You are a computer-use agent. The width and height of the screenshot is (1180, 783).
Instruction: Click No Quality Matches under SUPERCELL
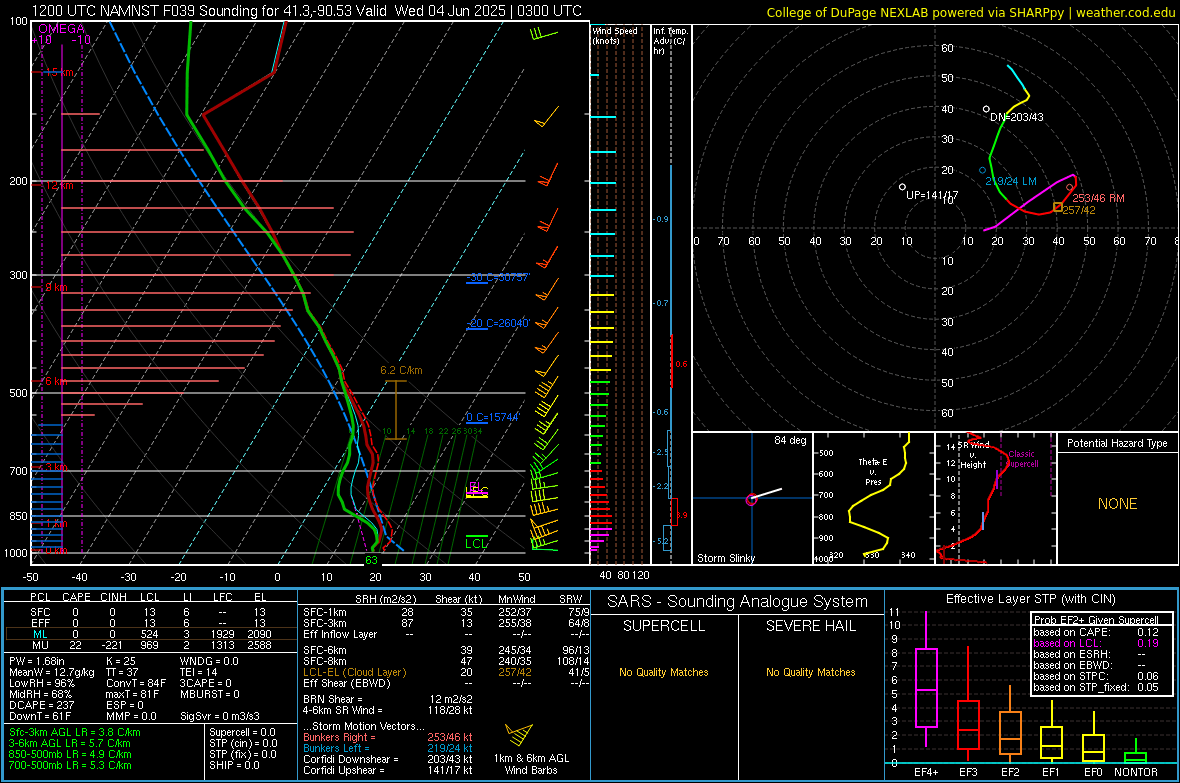[x=664, y=672]
